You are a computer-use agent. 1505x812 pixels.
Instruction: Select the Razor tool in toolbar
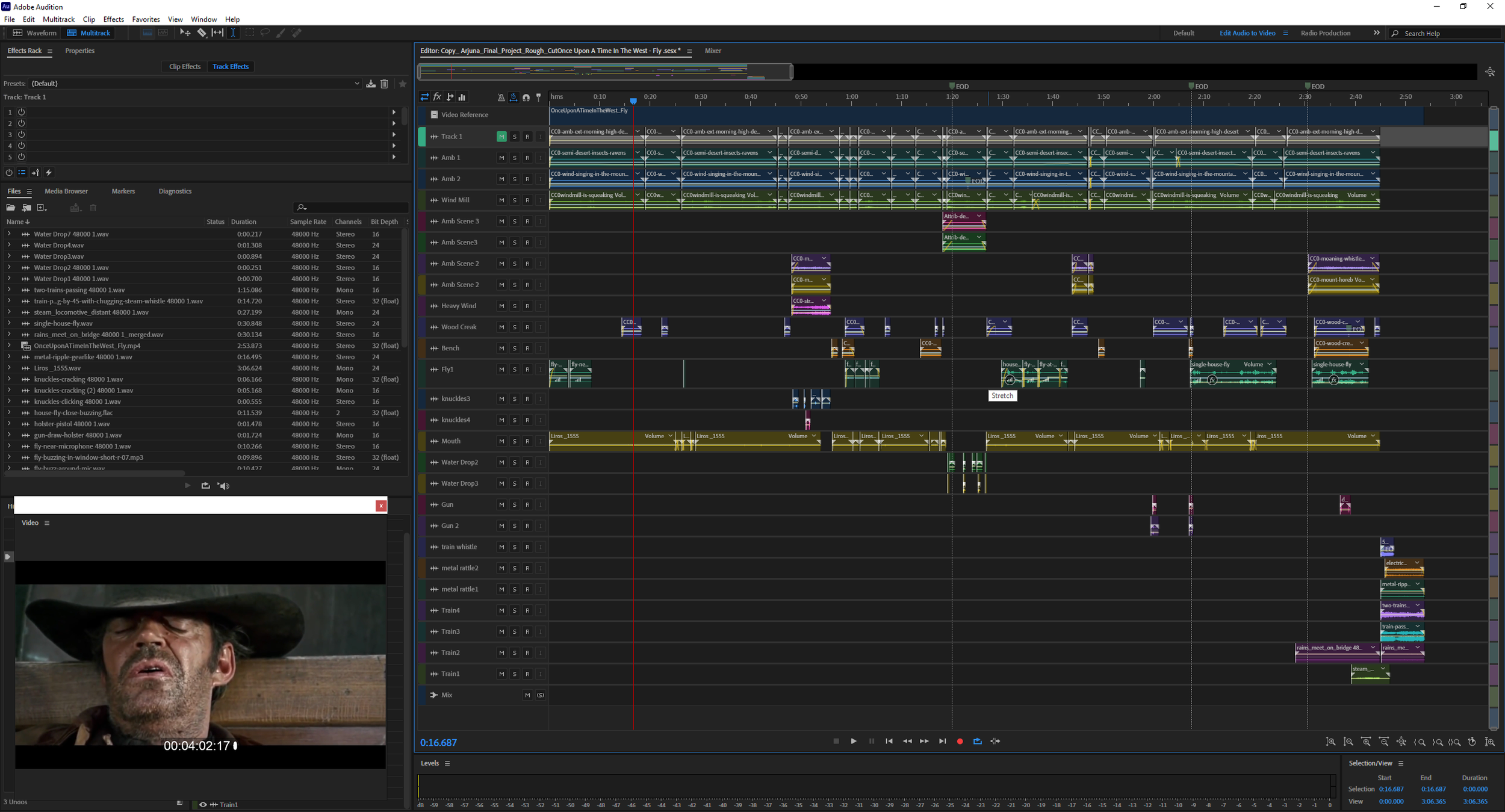(x=202, y=33)
